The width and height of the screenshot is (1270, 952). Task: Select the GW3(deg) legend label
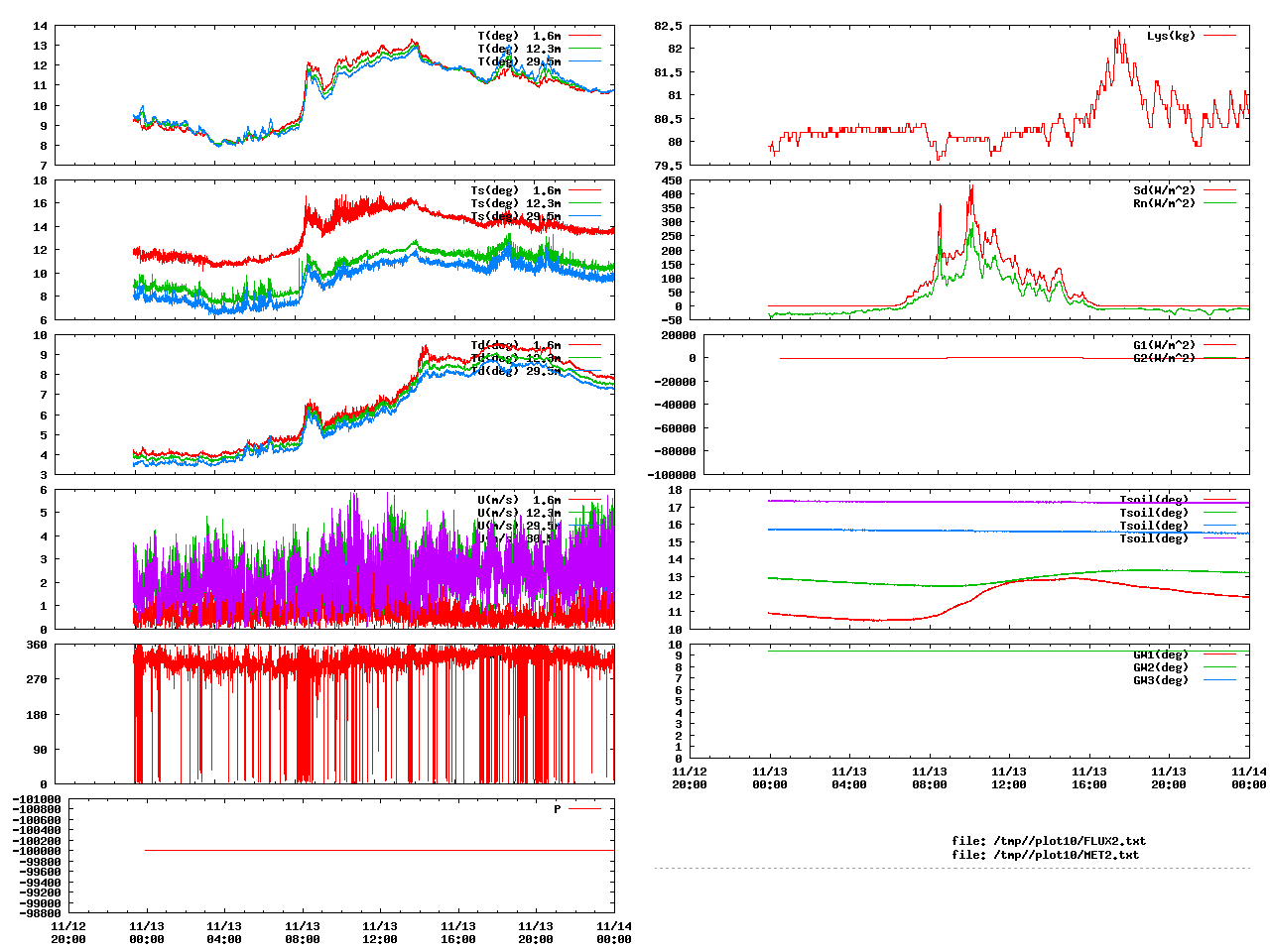pyautogui.click(x=1160, y=680)
